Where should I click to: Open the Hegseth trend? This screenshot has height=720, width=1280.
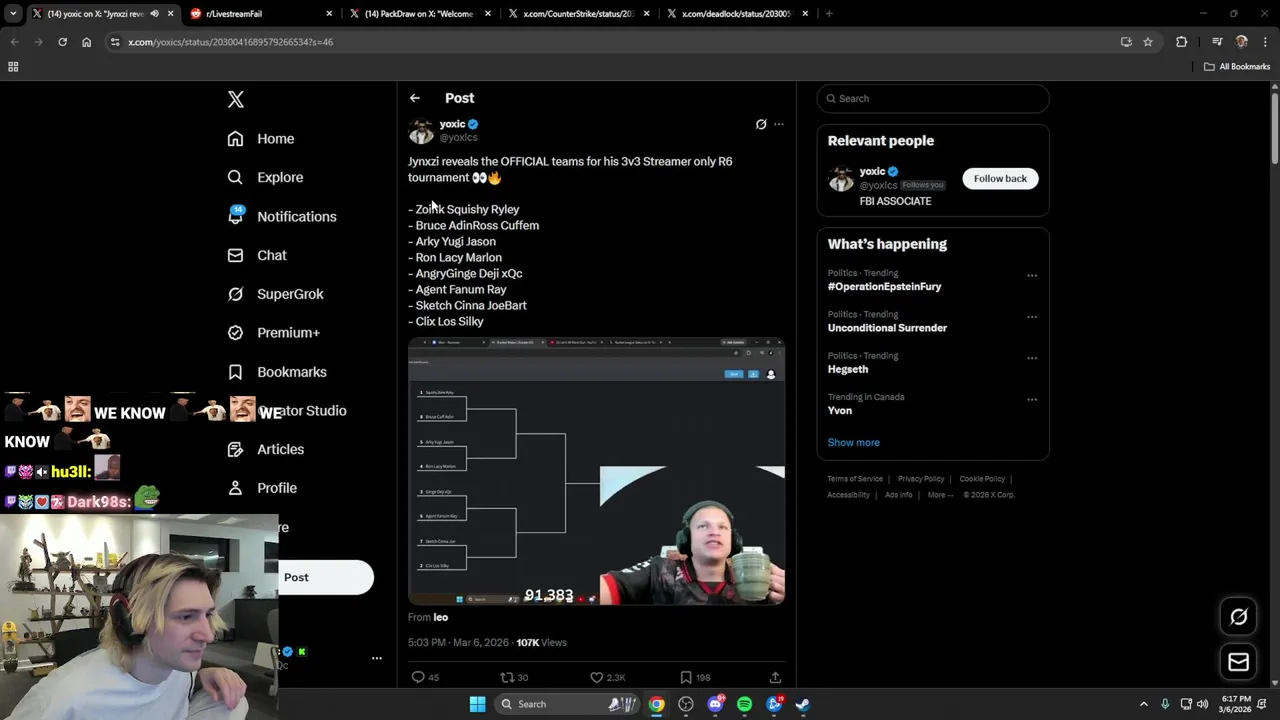click(x=848, y=369)
